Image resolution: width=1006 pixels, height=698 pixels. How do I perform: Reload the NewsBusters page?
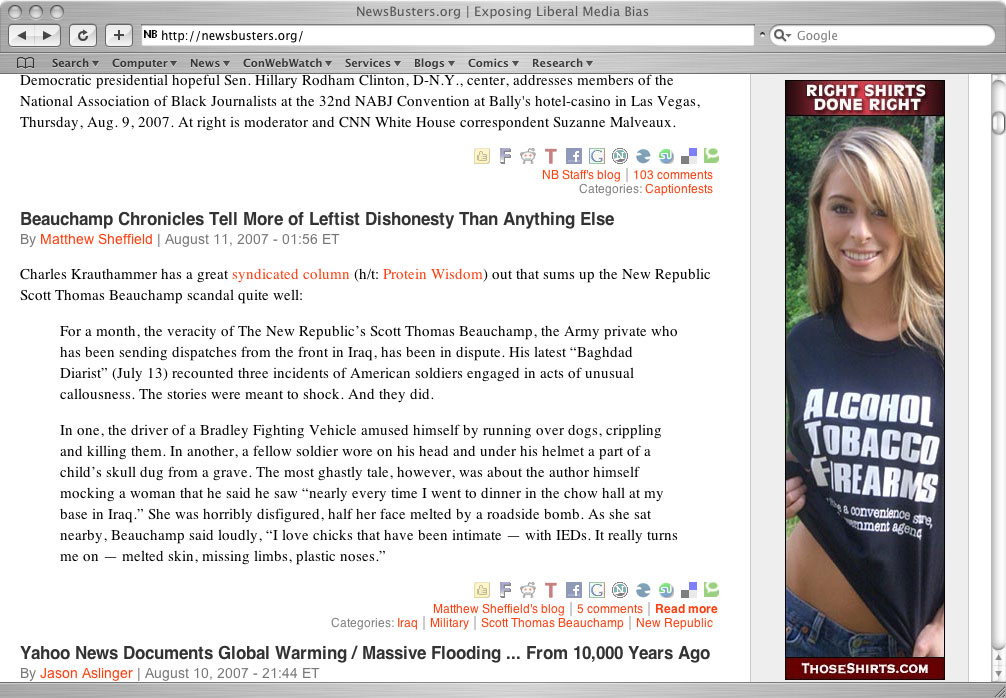tap(83, 35)
